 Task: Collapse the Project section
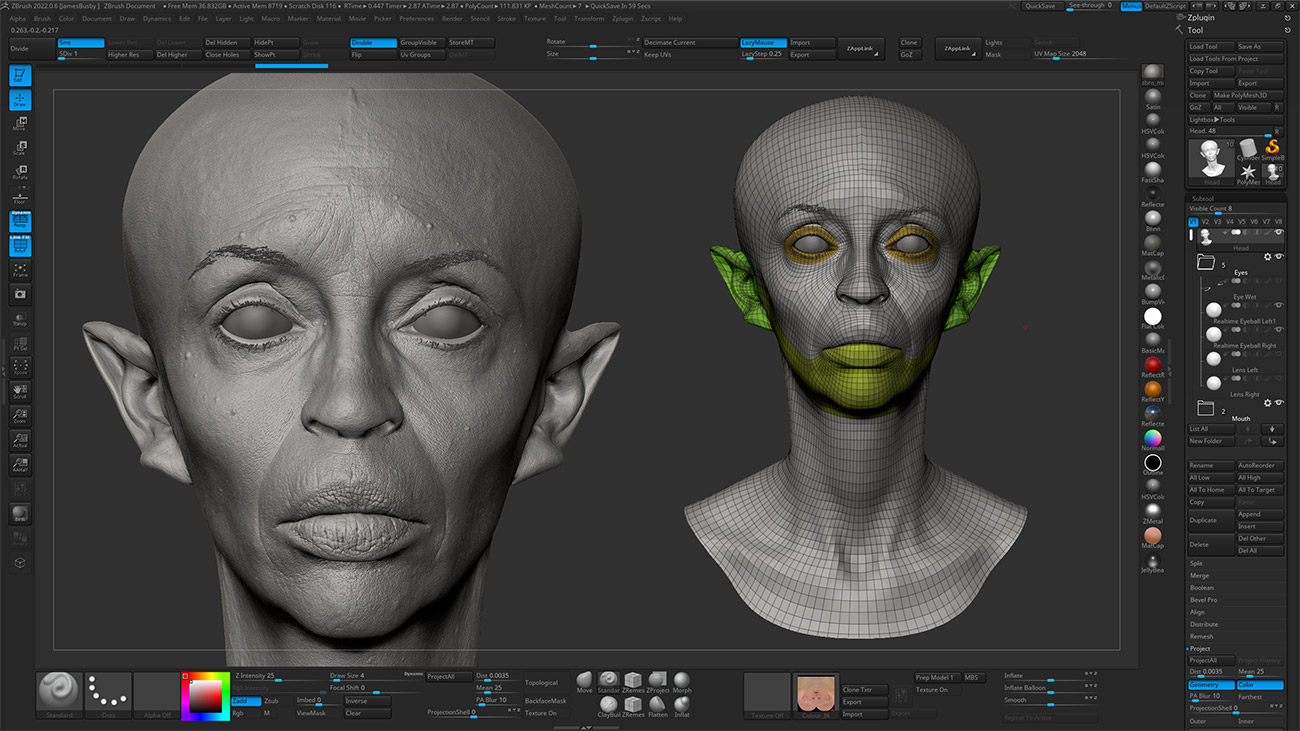point(1200,649)
